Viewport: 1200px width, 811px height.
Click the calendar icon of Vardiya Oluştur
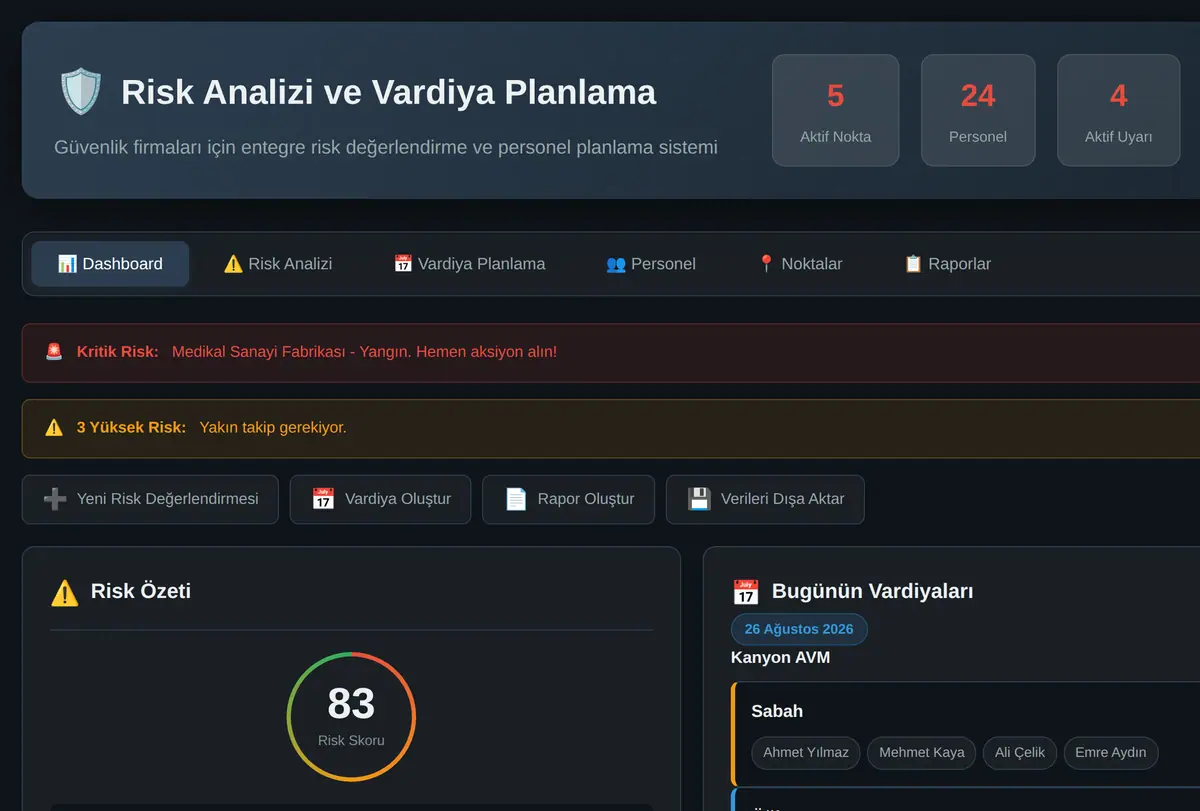(323, 499)
